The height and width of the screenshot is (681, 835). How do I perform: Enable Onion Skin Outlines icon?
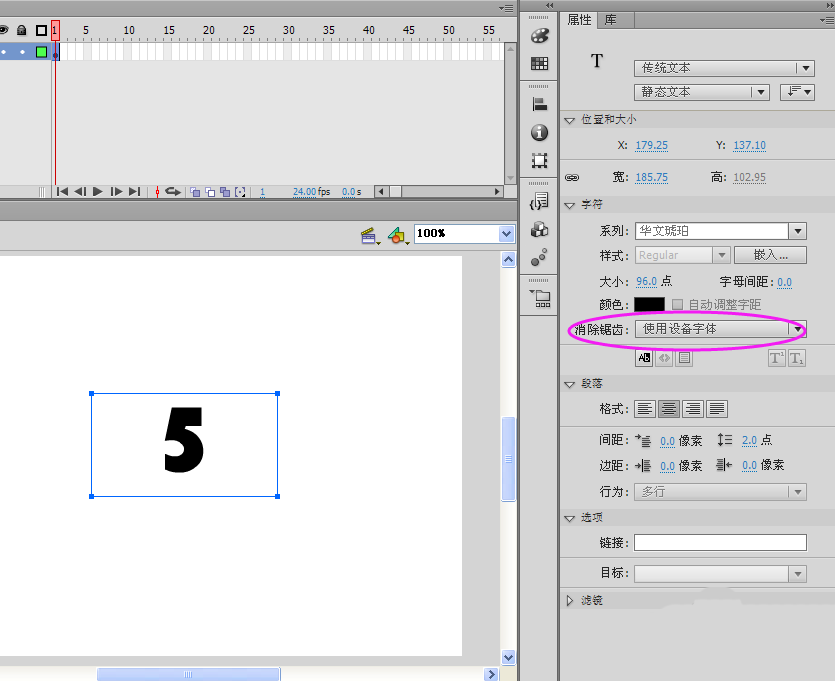tap(210, 192)
